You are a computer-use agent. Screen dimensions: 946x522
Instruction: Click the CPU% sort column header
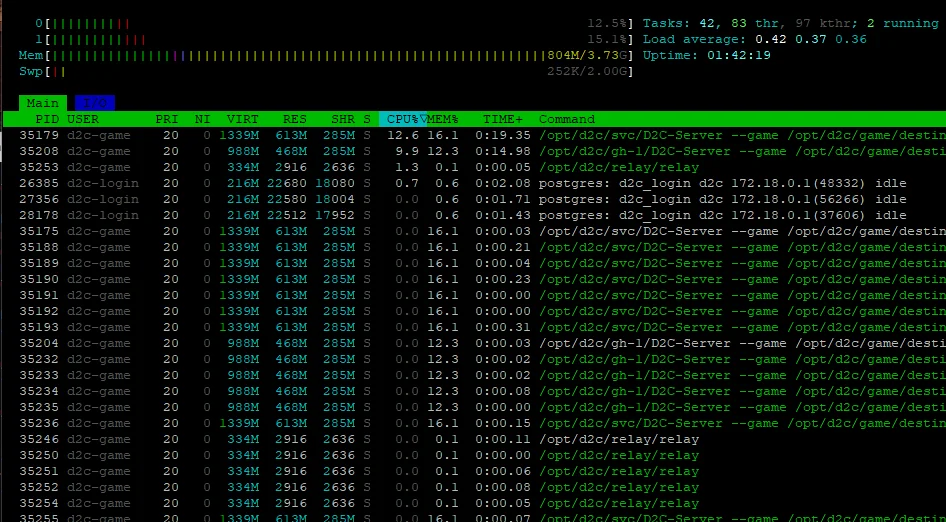[402, 119]
